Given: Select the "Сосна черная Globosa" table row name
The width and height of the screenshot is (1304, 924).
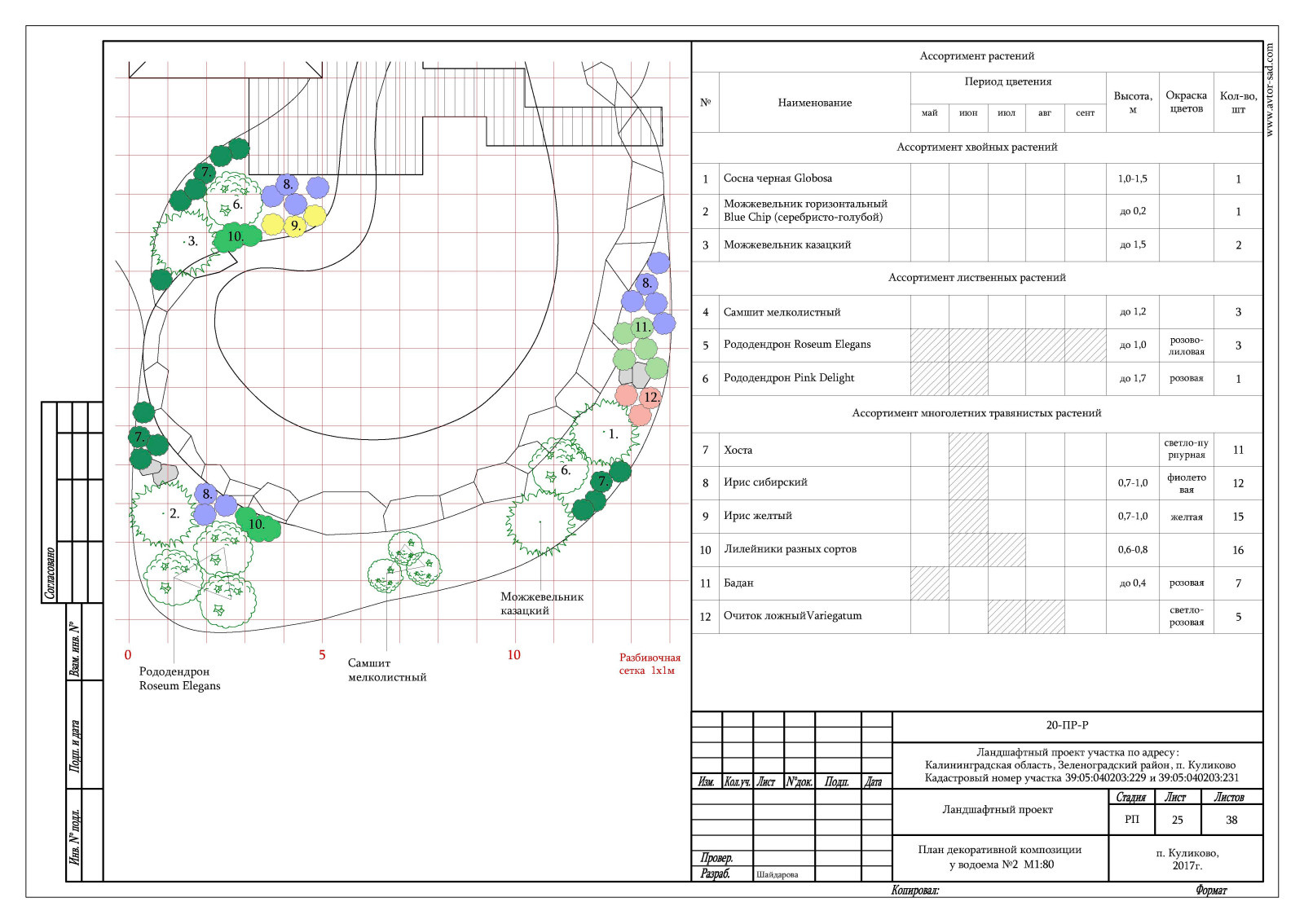Looking at the screenshot, I should coord(778,178).
